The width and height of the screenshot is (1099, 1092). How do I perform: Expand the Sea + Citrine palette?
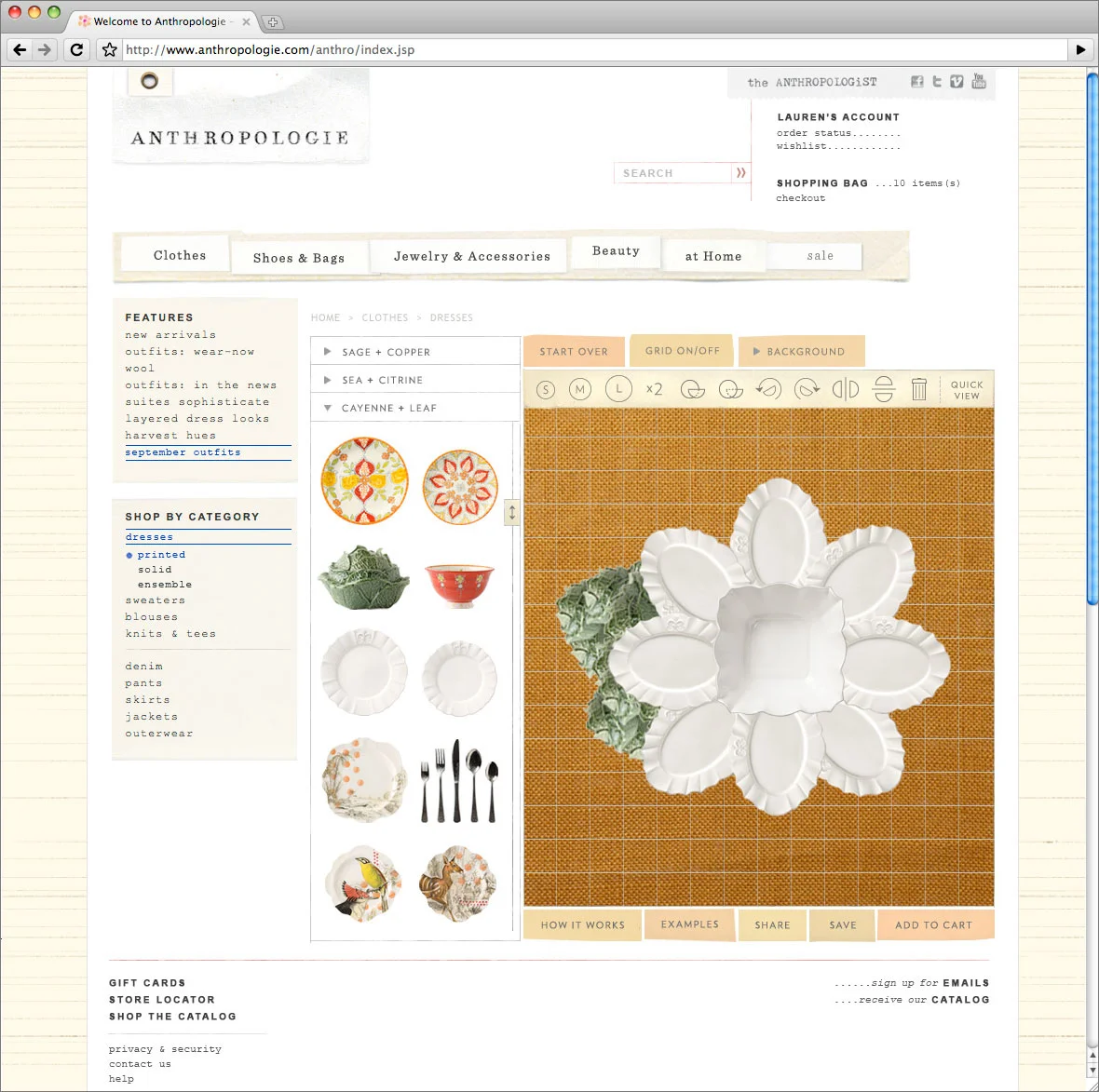415,380
